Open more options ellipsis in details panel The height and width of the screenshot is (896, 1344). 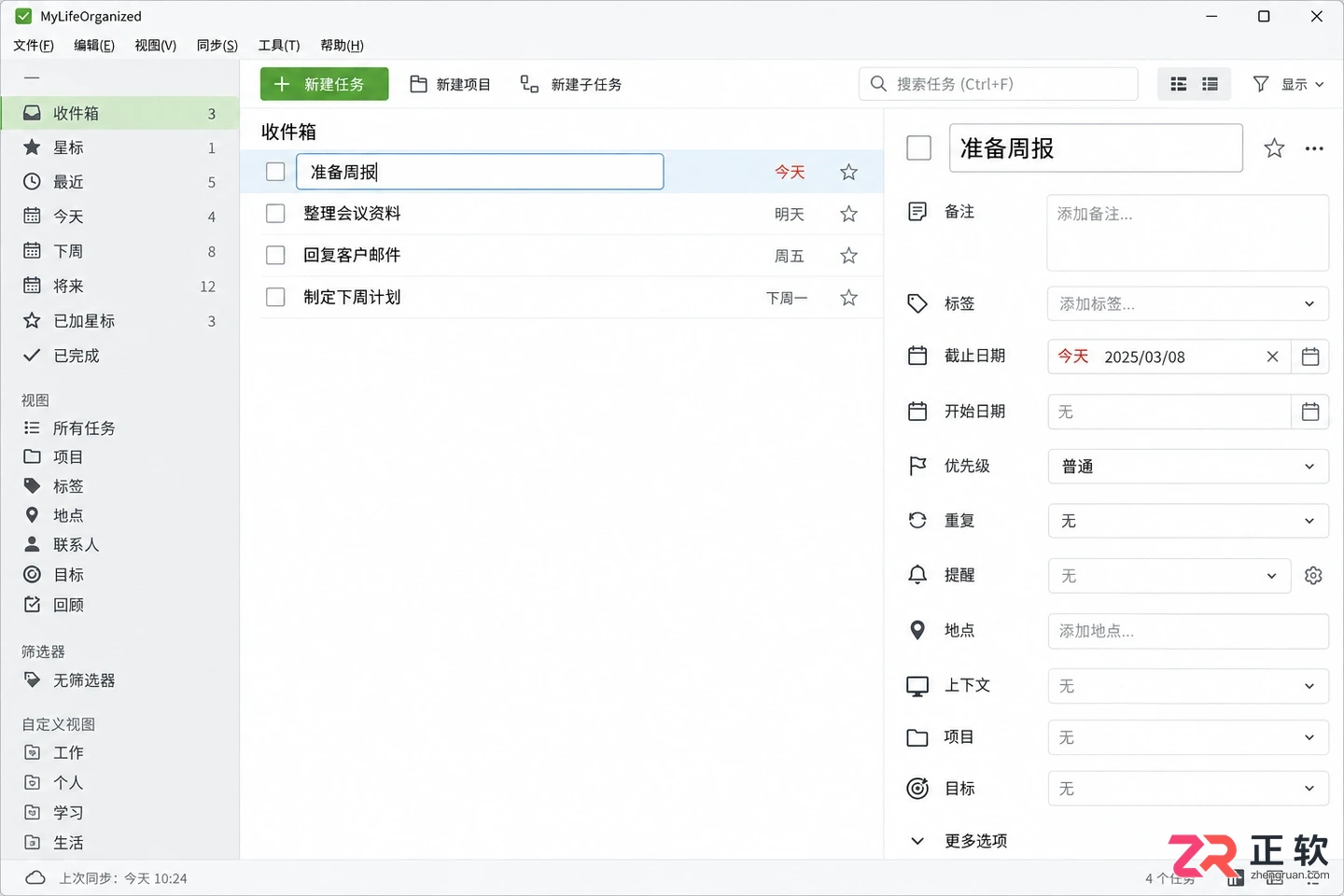click(x=1314, y=148)
